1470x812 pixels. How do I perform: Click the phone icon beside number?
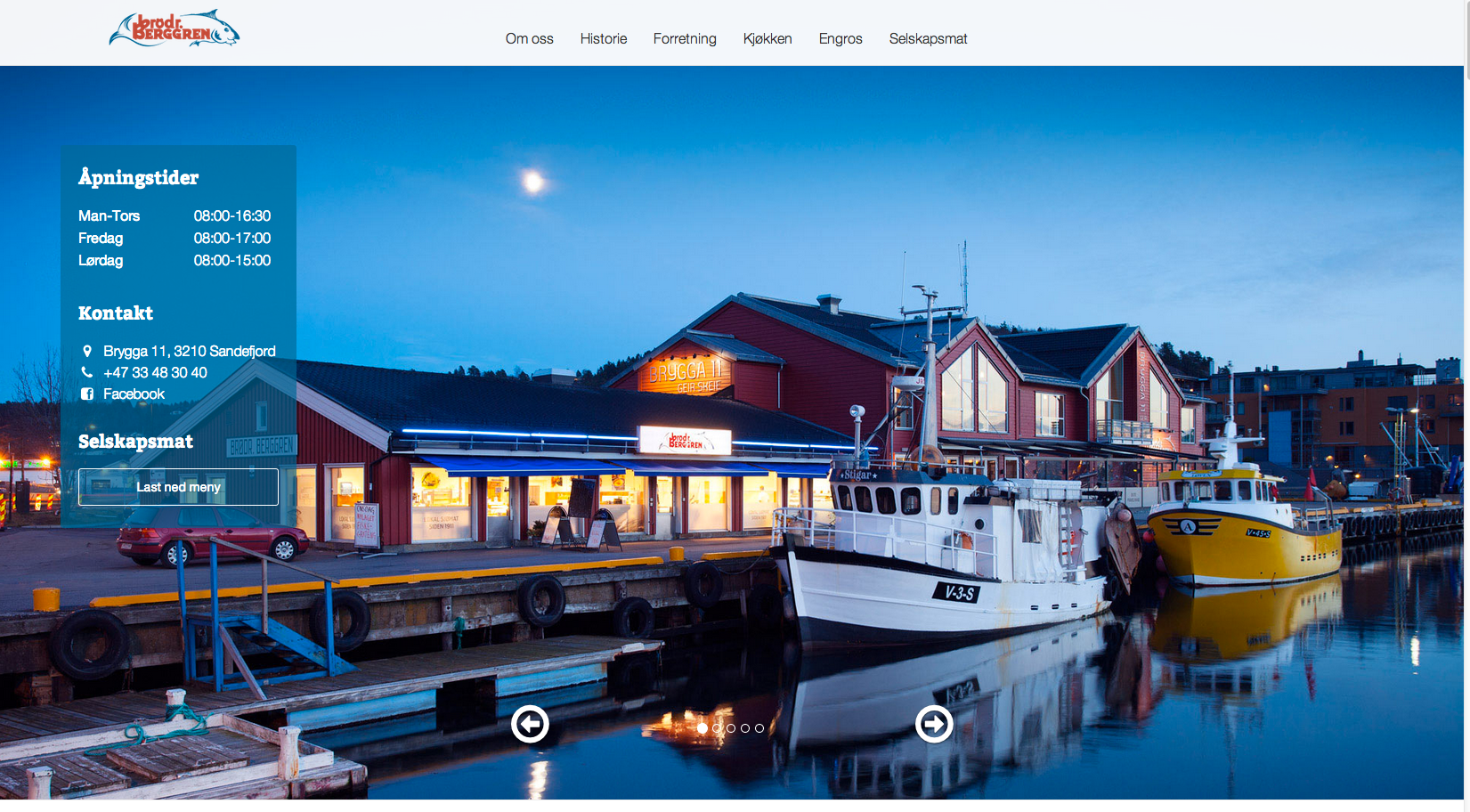coord(87,372)
